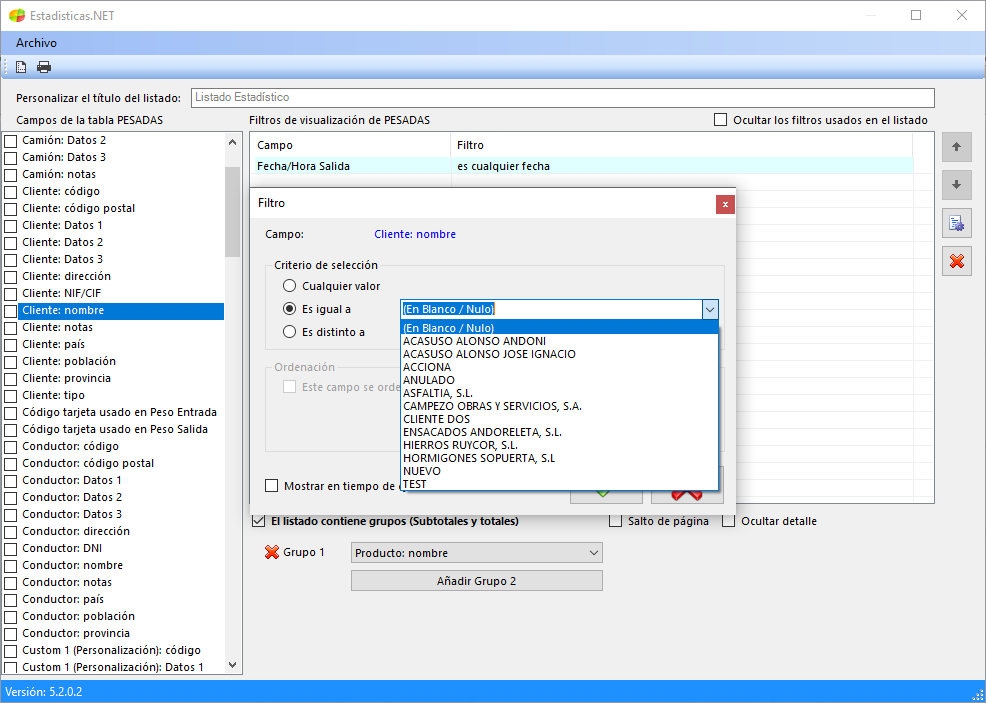This screenshot has width=986, height=703.
Task: Choose 'CAMPEZO OBRAS Y SERVICIOS, S.A.' option
Action: pyautogui.click(x=560, y=406)
